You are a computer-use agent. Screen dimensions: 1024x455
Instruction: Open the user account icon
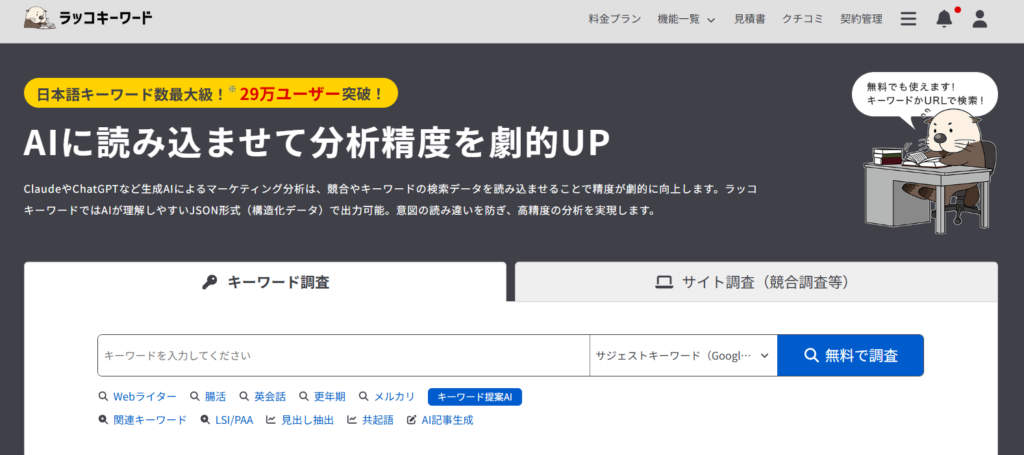point(980,19)
